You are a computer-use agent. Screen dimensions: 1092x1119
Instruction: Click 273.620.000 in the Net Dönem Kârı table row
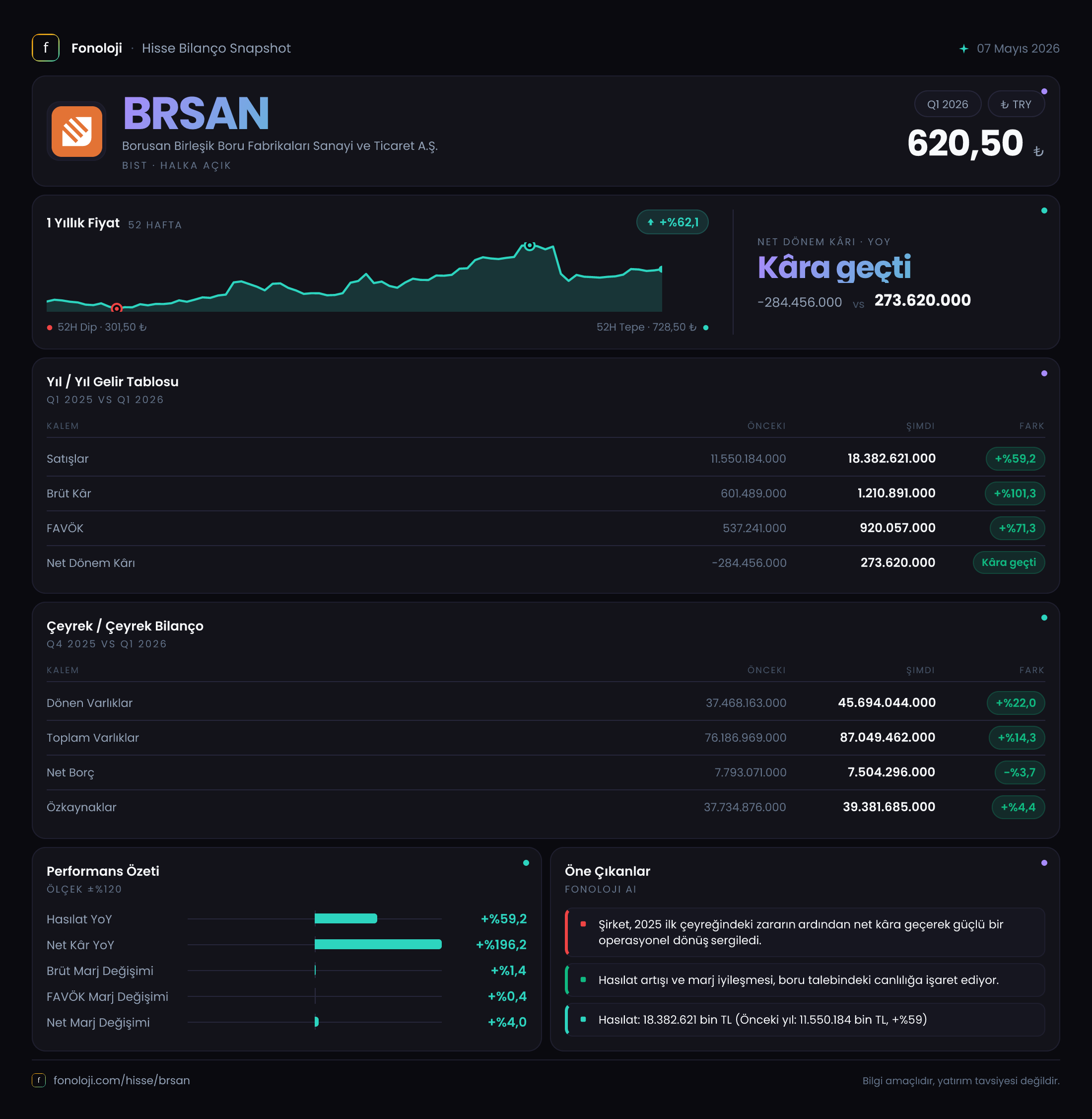897,562
